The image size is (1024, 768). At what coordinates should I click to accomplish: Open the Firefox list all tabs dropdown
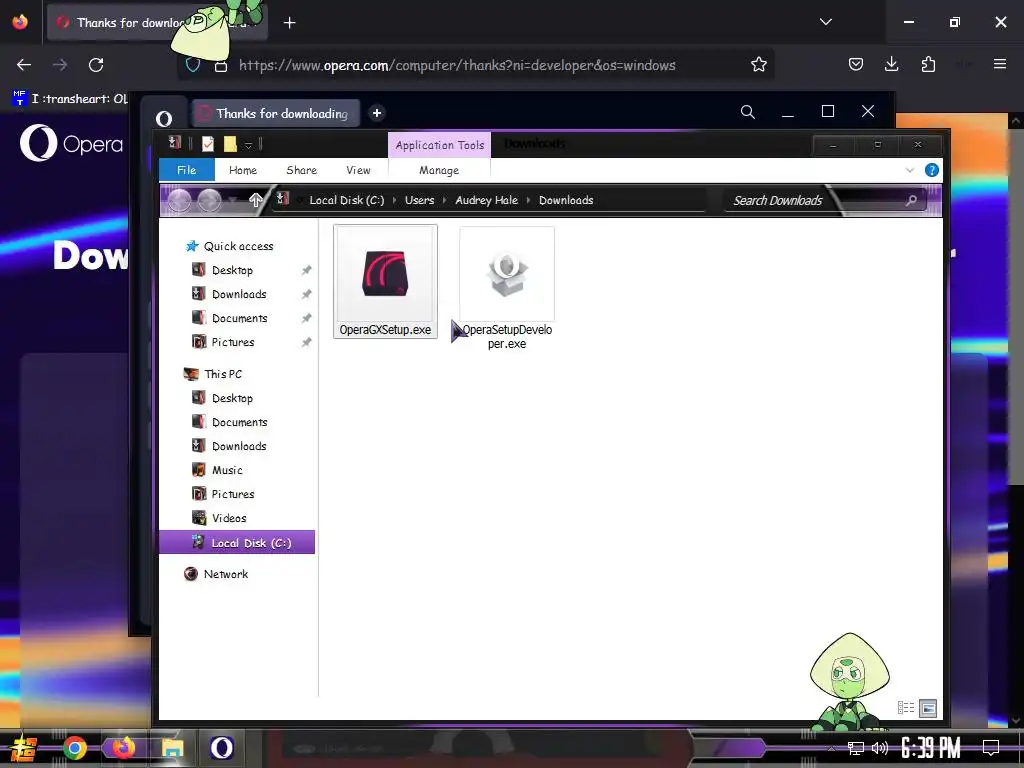click(x=825, y=22)
